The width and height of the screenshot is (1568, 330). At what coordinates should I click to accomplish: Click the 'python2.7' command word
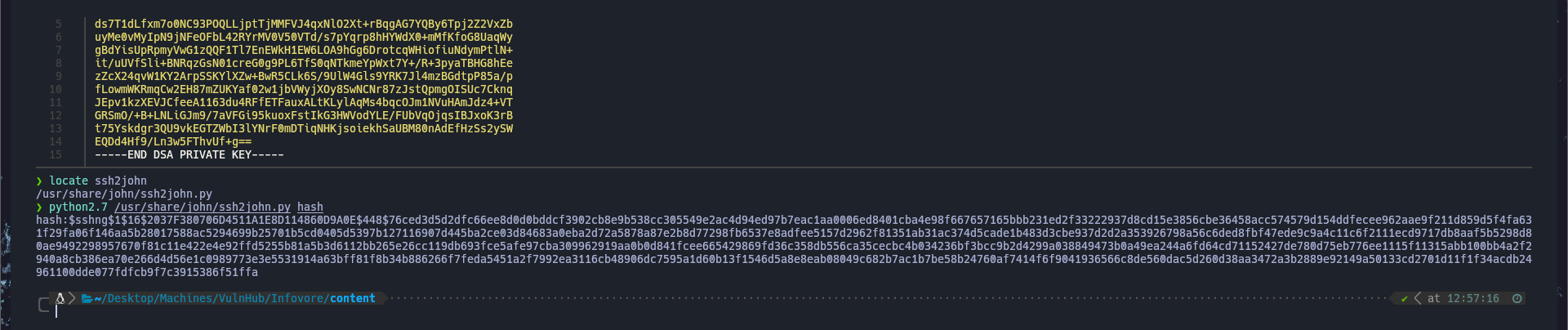coord(78,207)
